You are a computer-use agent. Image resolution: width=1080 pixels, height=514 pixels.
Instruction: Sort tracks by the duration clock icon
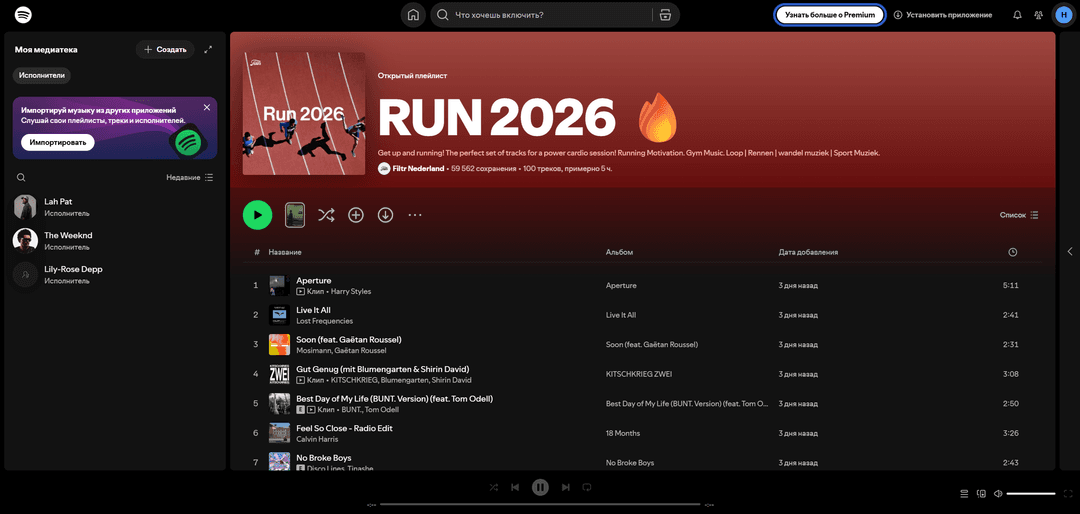click(1012, 252)
